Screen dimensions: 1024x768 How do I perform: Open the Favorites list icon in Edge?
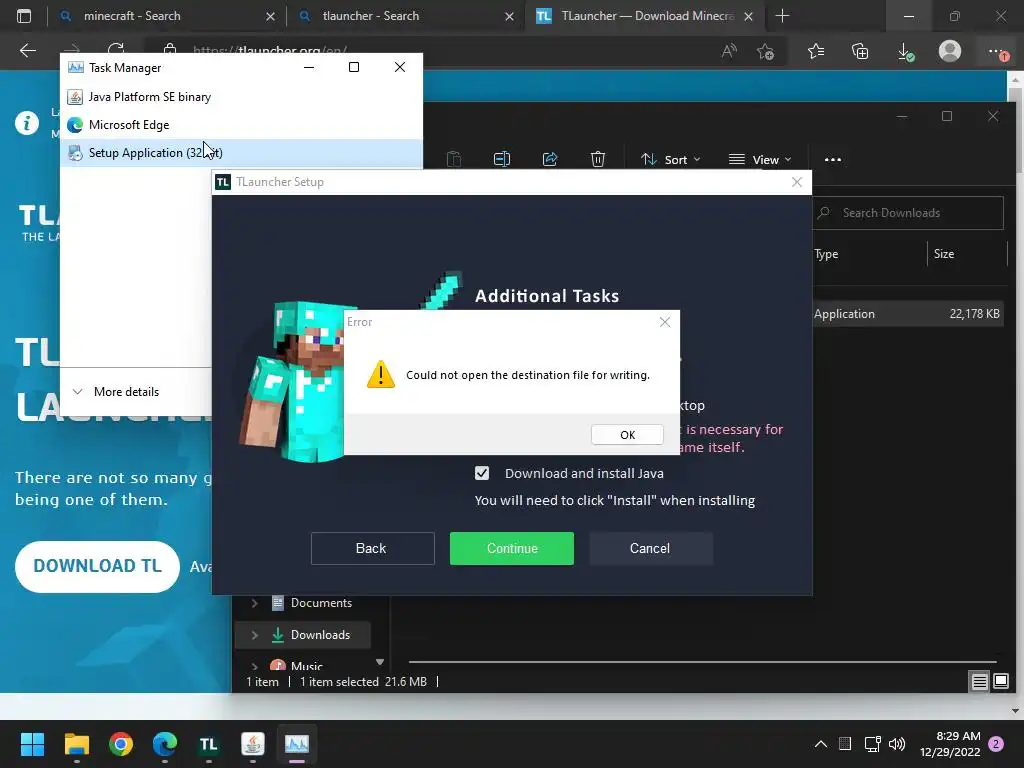(816, 51)
